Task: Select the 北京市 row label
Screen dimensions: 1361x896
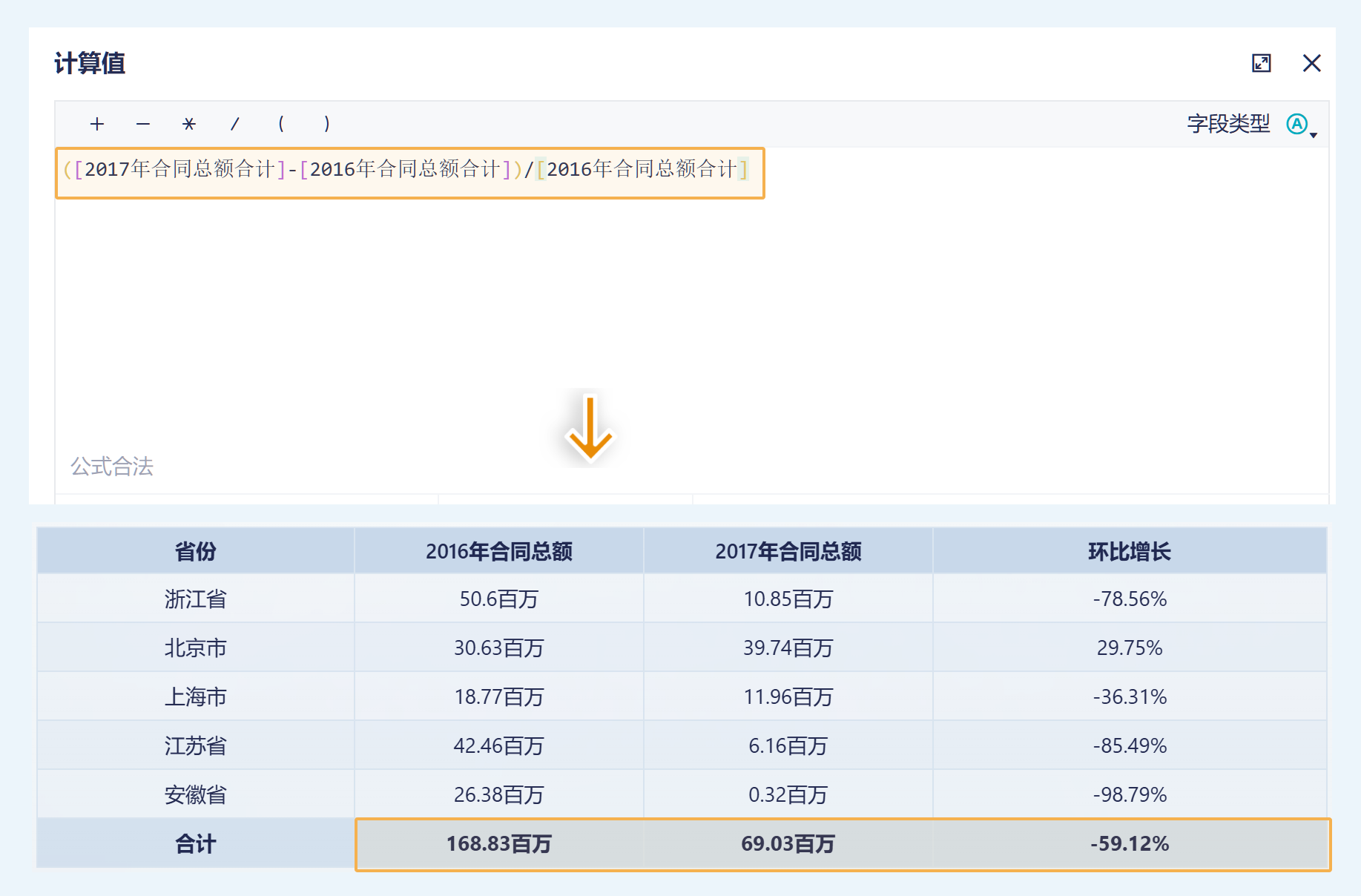Action: [196, 648]
